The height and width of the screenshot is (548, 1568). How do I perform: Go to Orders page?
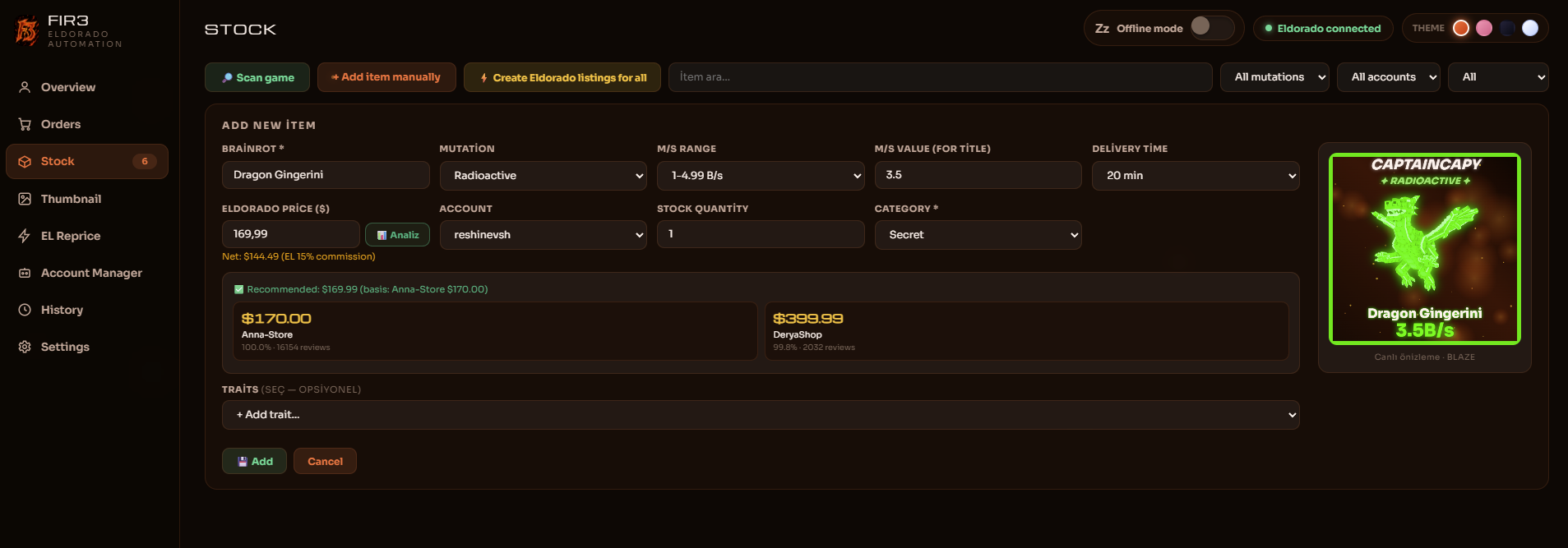pyautogui.click(x=87, y=124)
